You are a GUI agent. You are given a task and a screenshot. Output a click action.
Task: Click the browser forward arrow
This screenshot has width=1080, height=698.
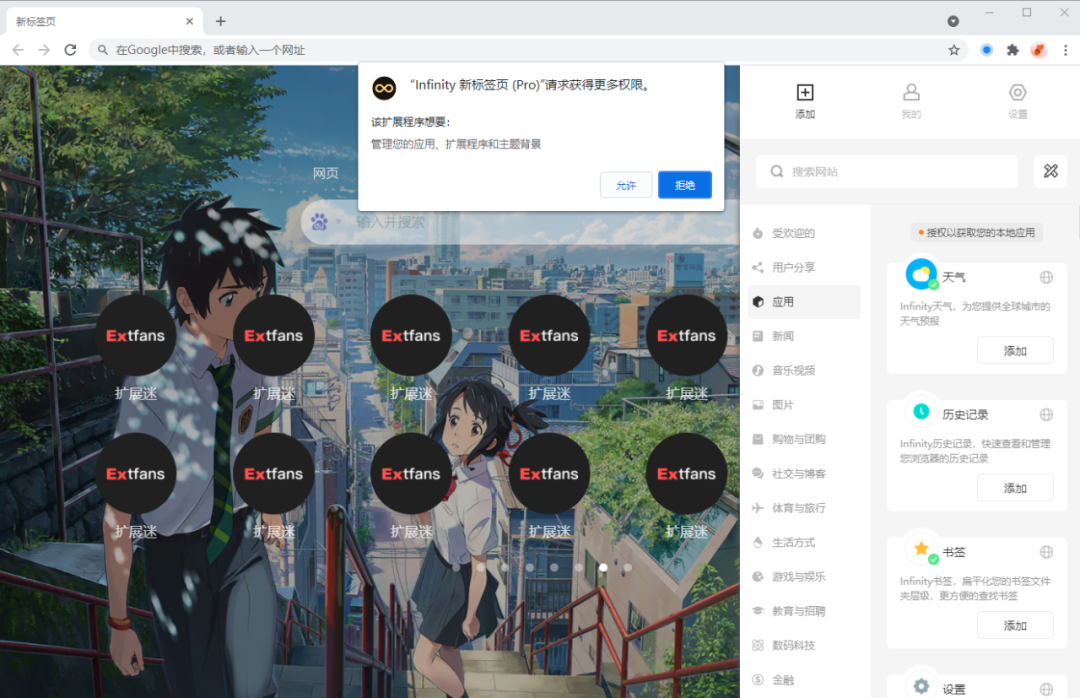44,50
